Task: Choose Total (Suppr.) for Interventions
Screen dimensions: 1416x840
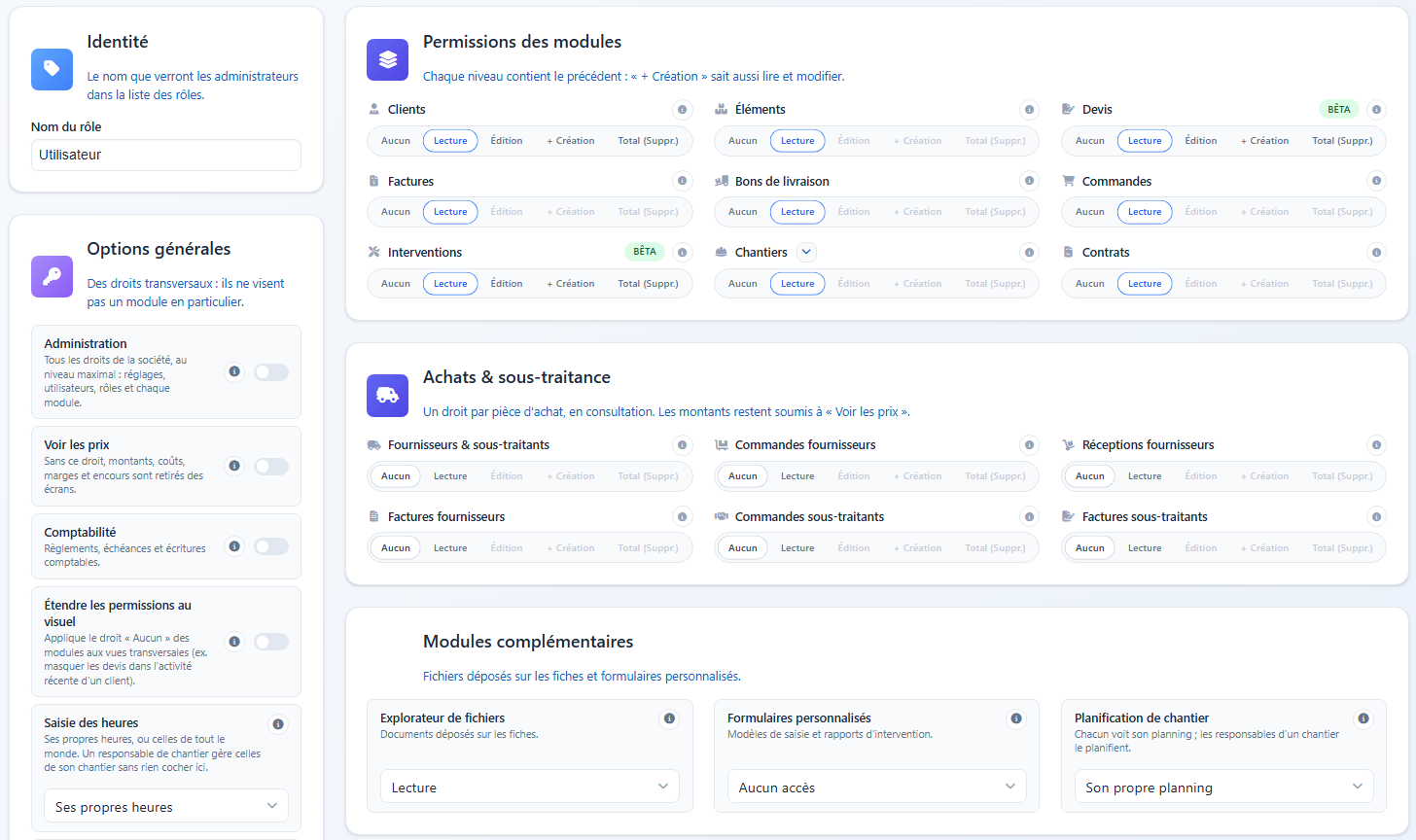Action: pos(648,284)
